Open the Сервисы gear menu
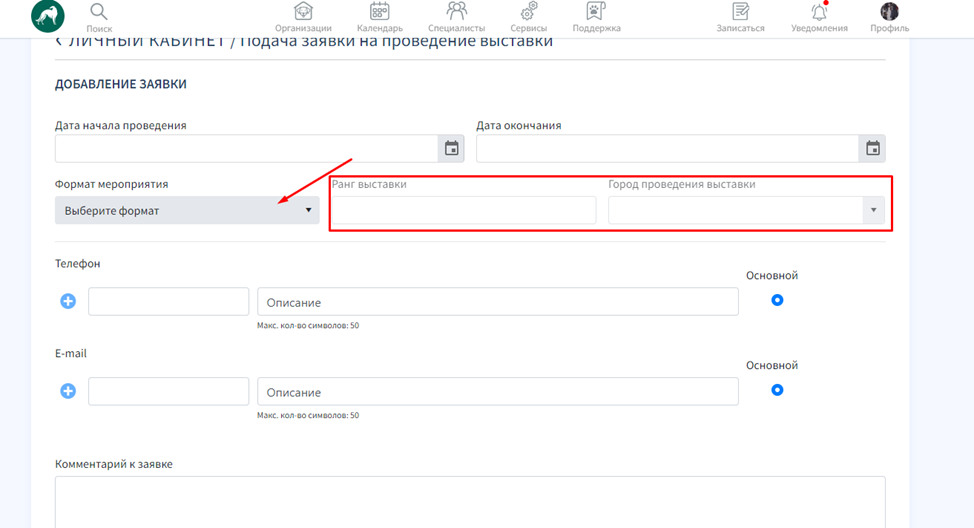 pos(529,13)
